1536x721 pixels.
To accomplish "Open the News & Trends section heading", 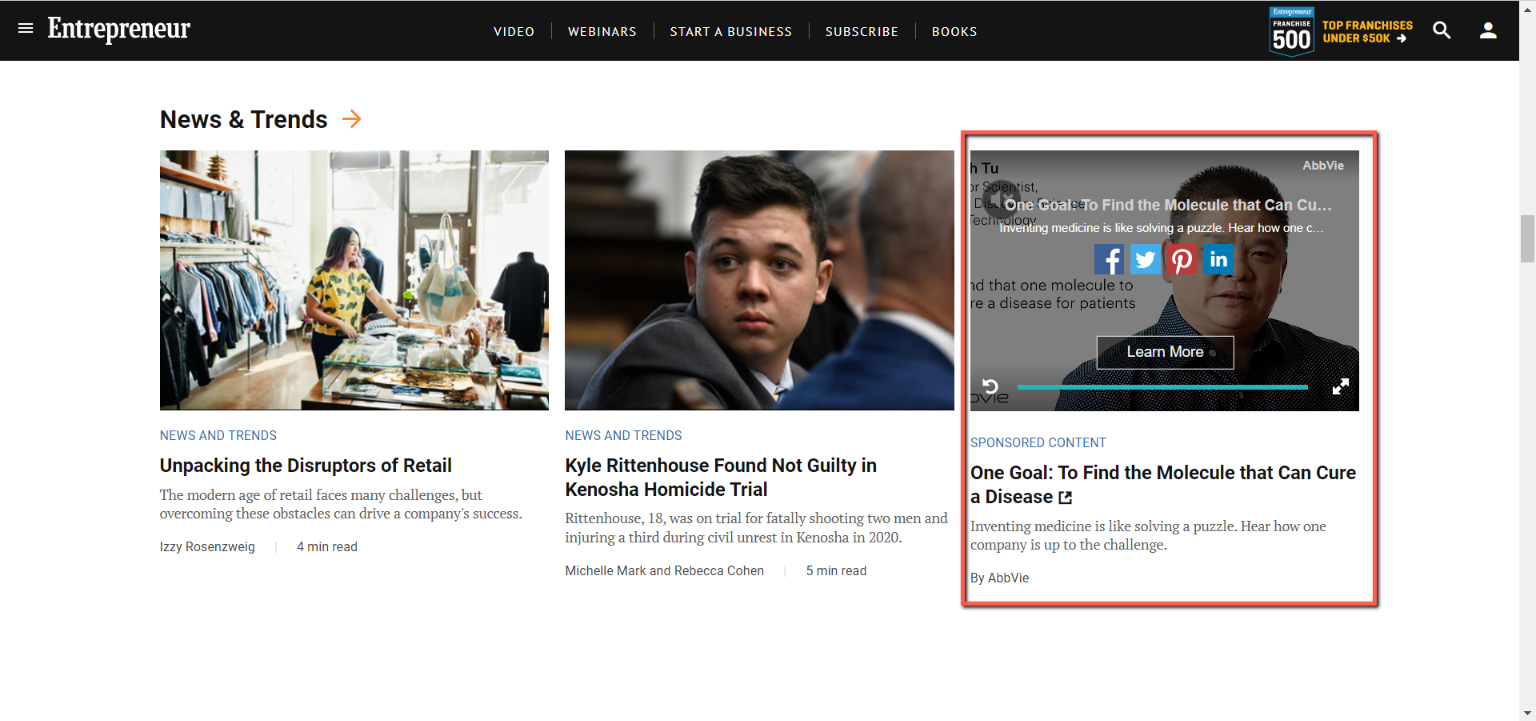I will 244,119.
